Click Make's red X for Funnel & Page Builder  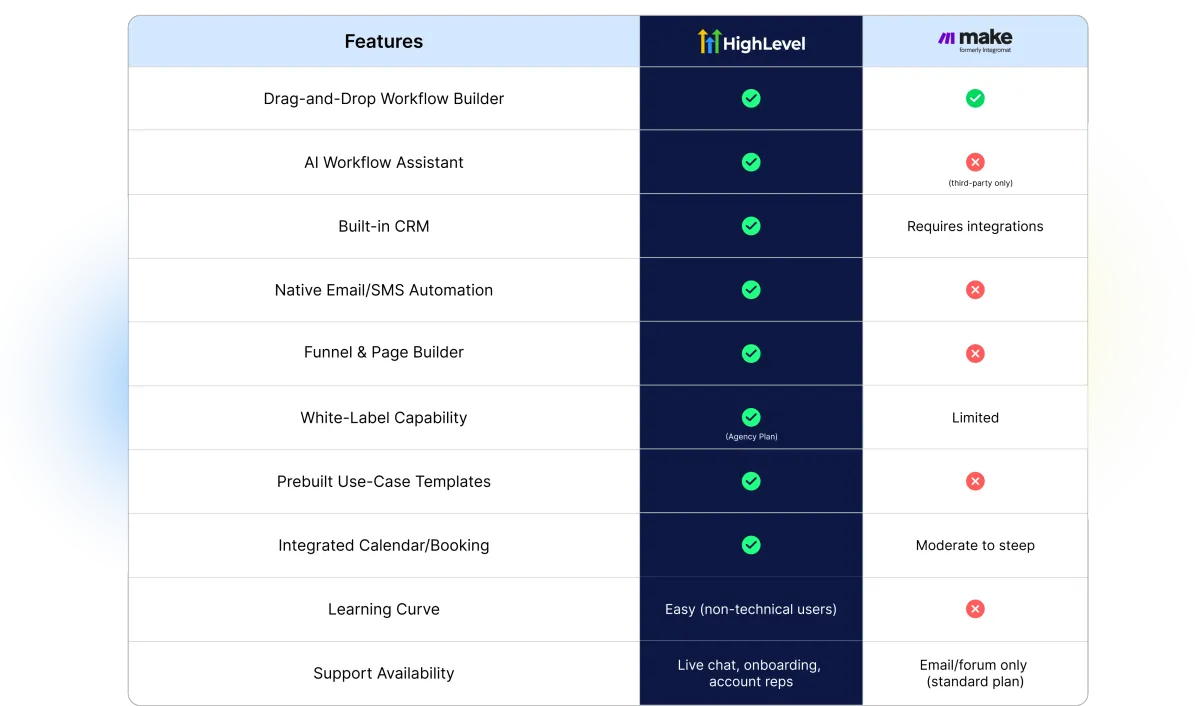pyautogui.click(x=975, y=353)
